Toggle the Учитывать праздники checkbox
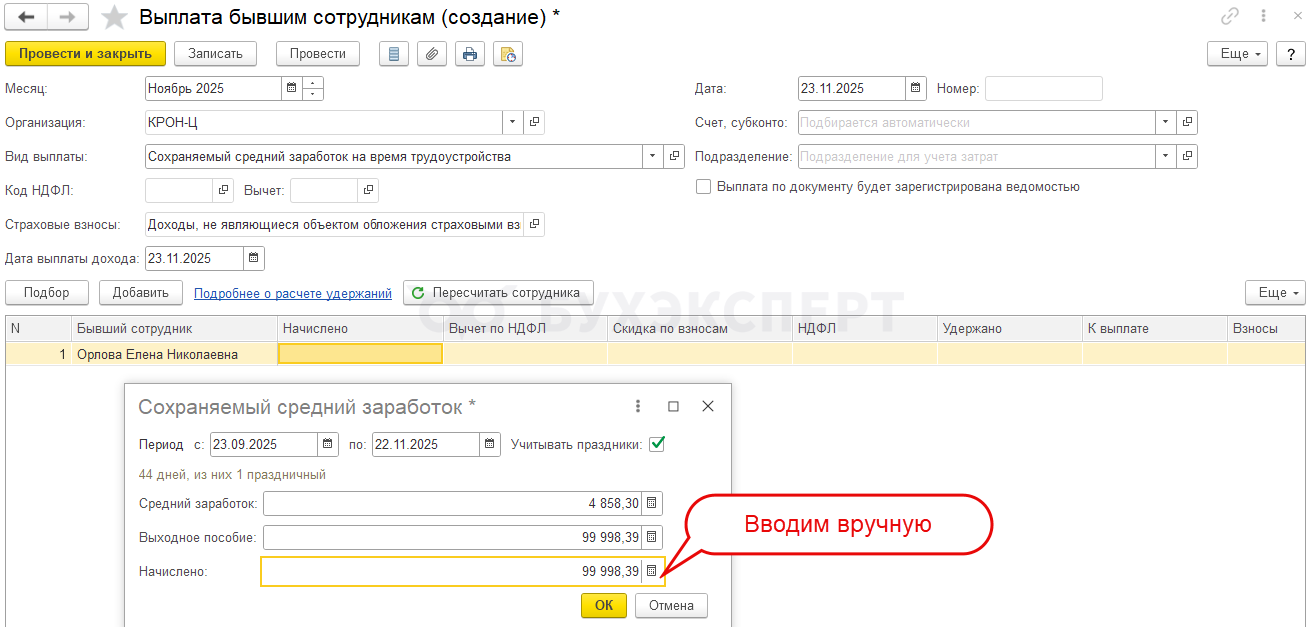 point(657,444)
